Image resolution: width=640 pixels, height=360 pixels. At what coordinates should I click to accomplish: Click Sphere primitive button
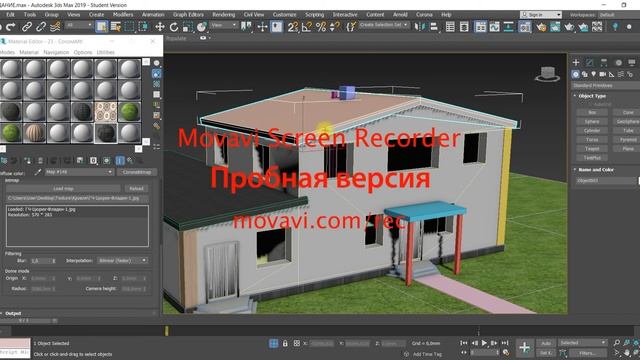tap(592, 122)
